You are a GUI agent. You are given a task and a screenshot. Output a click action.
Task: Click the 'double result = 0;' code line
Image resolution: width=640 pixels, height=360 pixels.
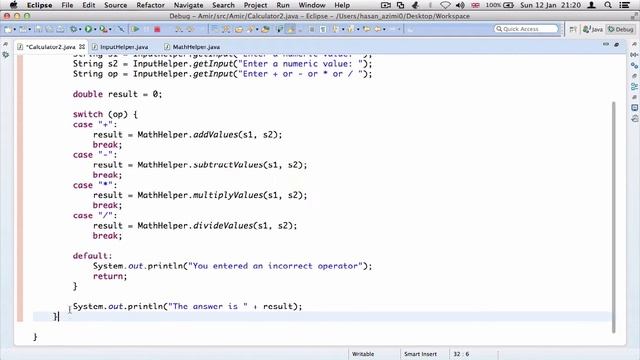117,94
